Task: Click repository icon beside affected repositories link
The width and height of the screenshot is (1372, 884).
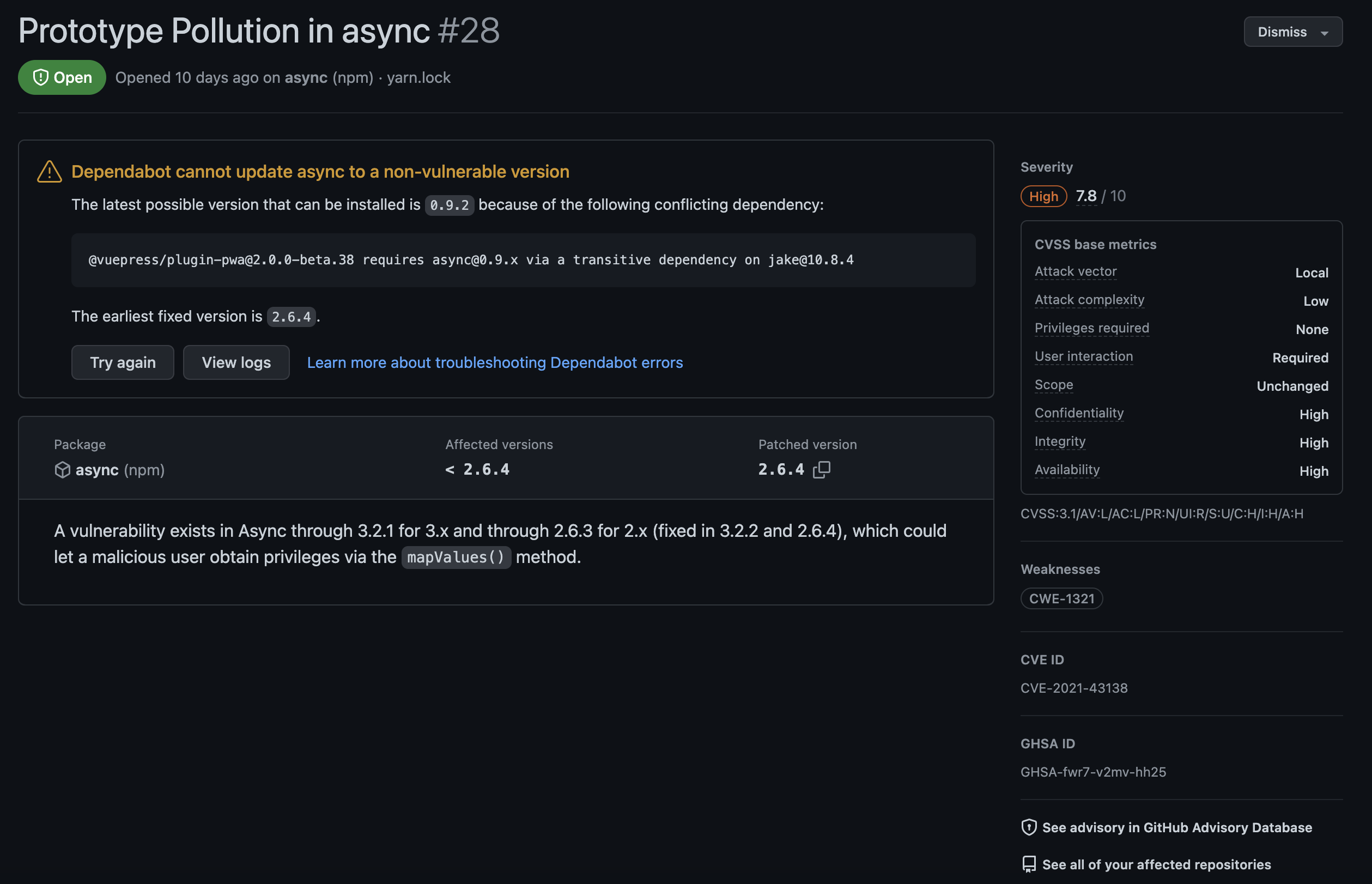Action: coord(1029,864)
